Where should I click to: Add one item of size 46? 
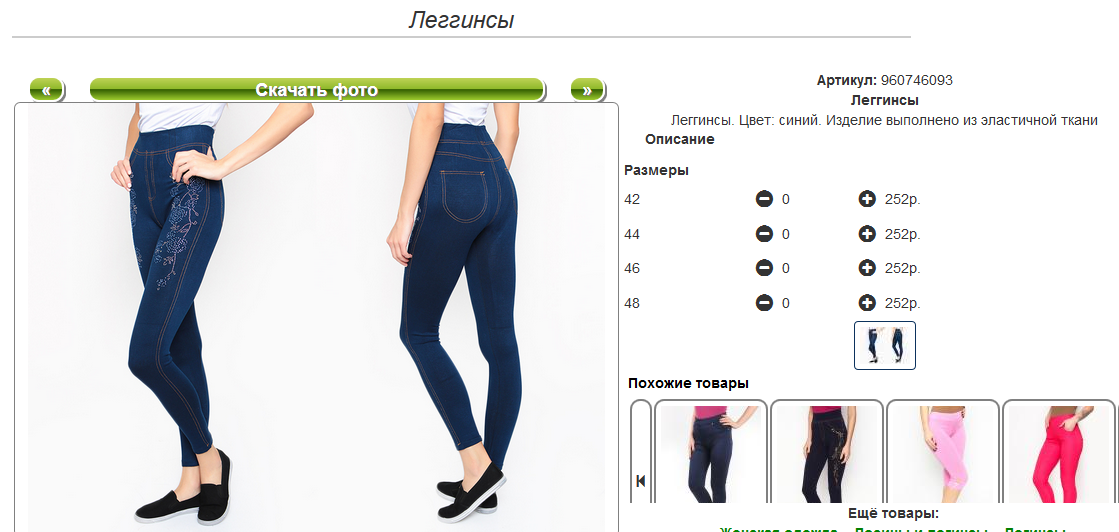867,268
